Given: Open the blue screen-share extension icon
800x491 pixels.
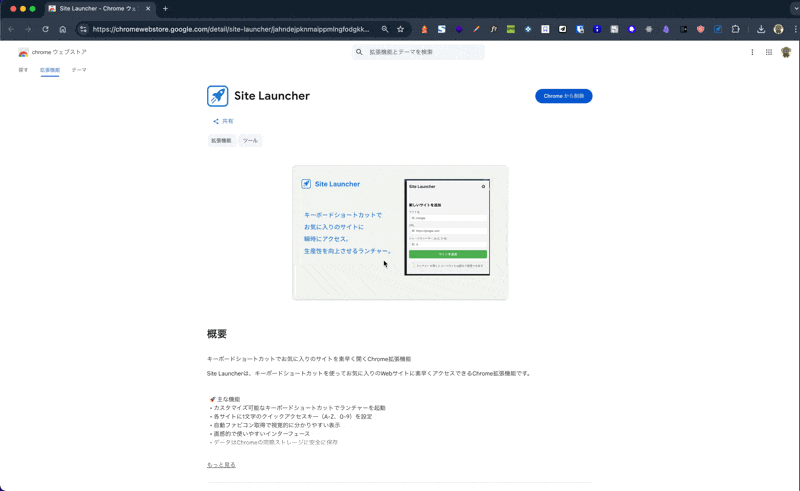Looking at the screenshot, I should tap(580, 29).
